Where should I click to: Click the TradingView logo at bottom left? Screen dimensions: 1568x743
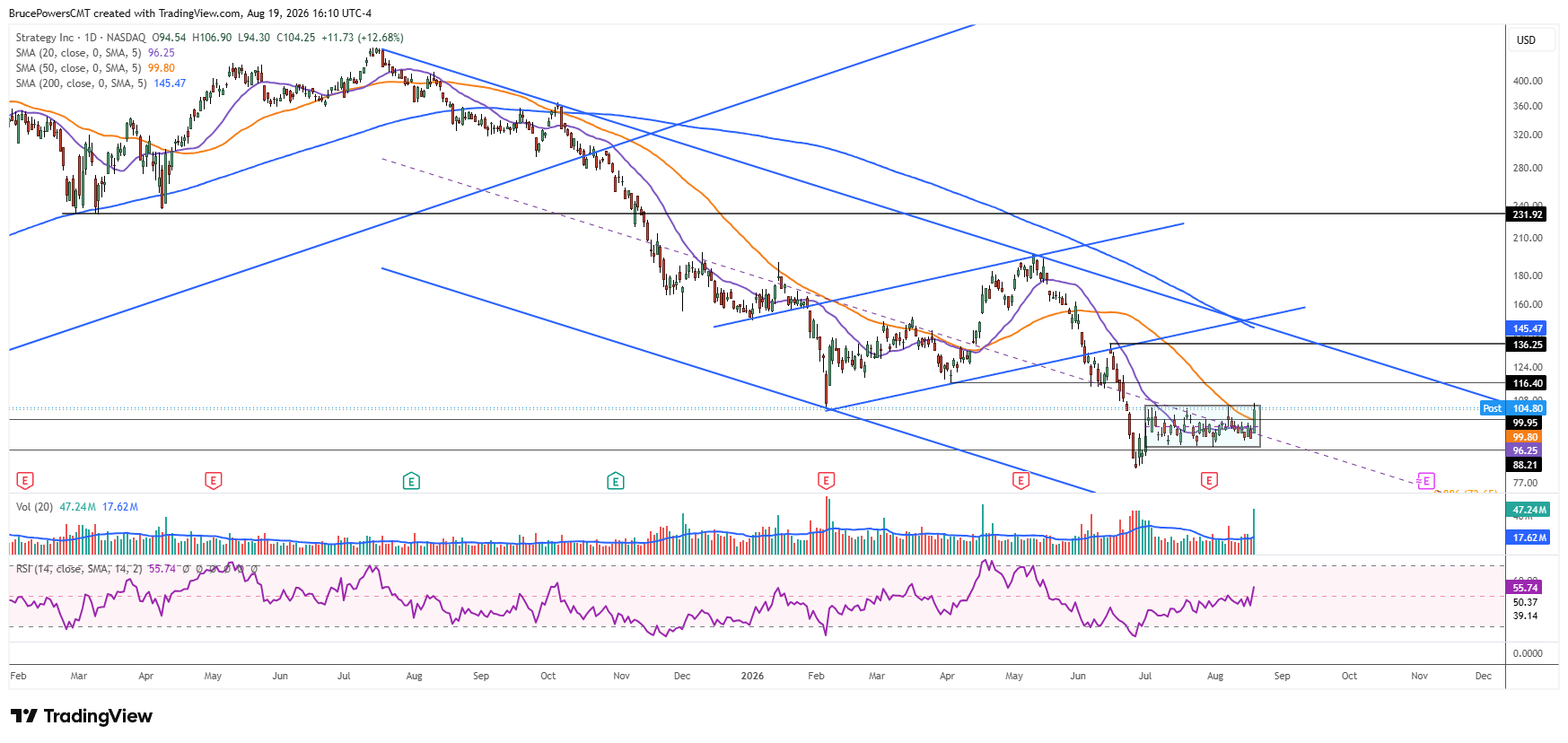pyautogui.click(x=82, y=716)
